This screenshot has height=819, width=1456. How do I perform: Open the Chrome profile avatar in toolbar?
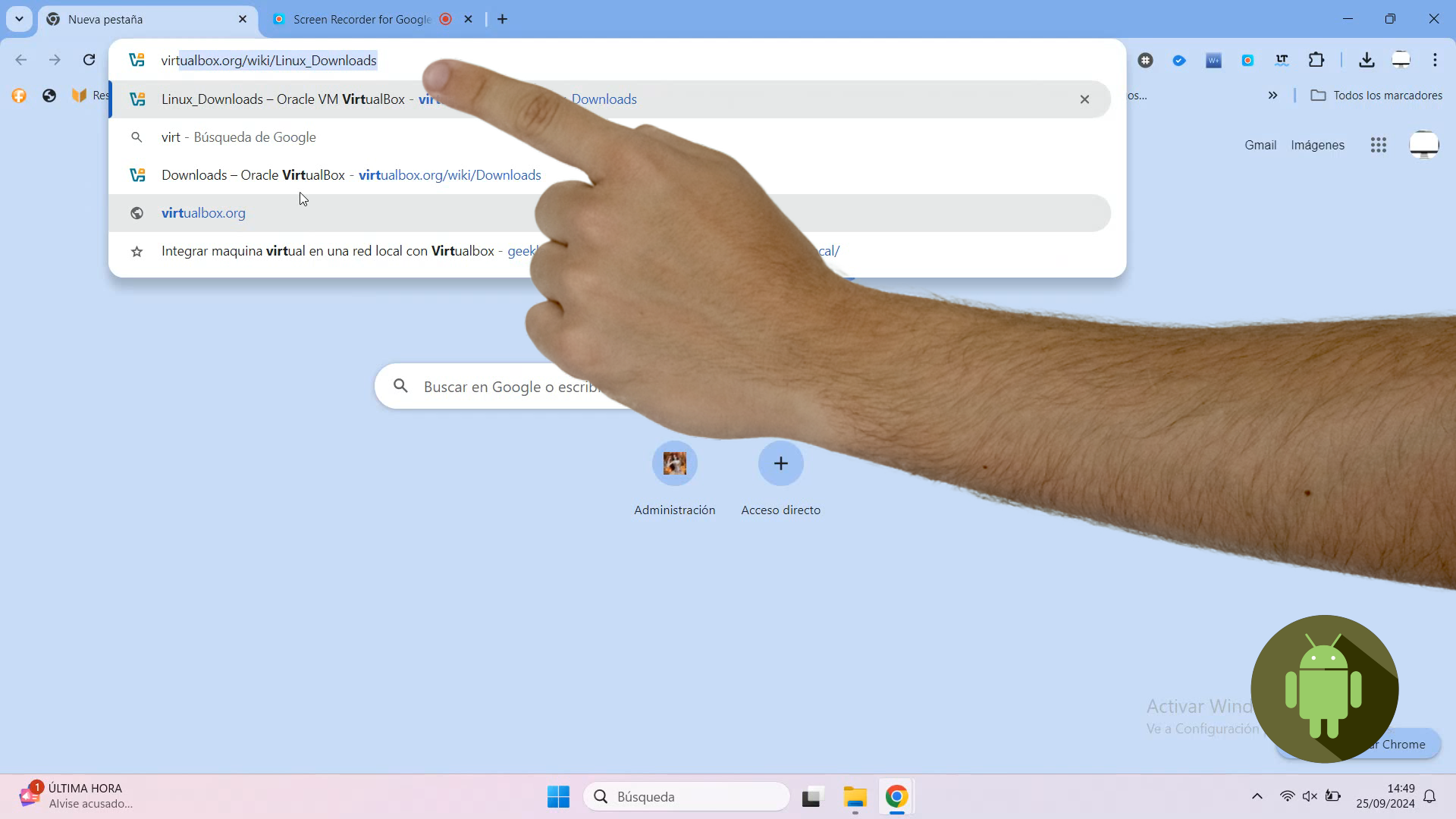pyautogui.click(x=1401, y=60)
